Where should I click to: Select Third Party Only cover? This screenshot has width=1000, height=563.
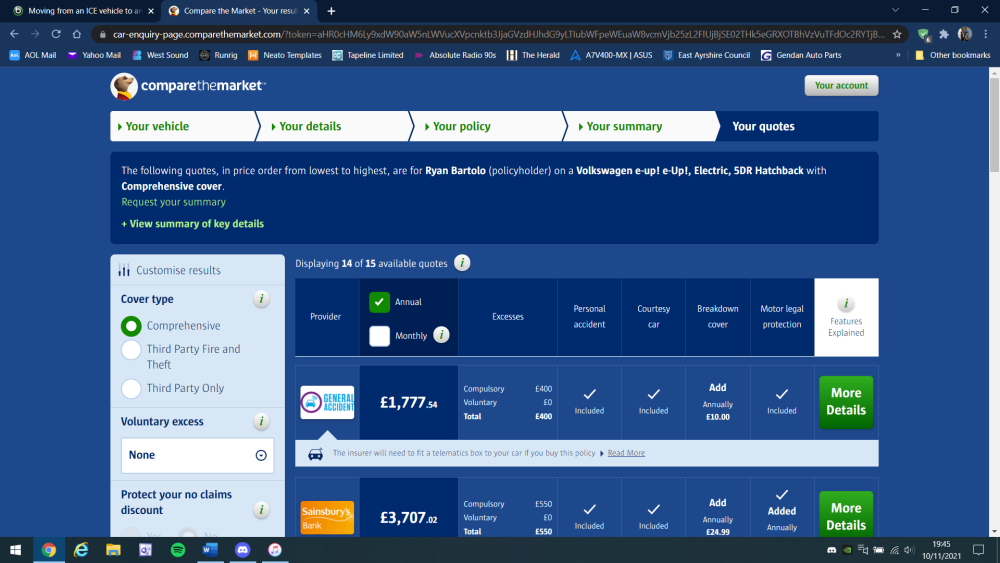[131, 388]
